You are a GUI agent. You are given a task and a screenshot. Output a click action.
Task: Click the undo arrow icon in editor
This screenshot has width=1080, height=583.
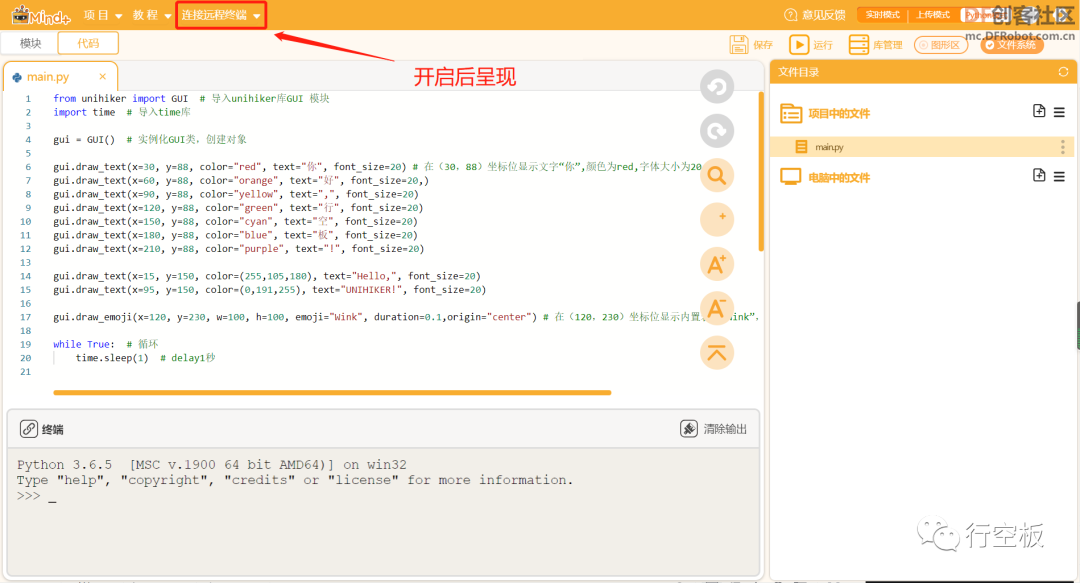pos(717,87)
